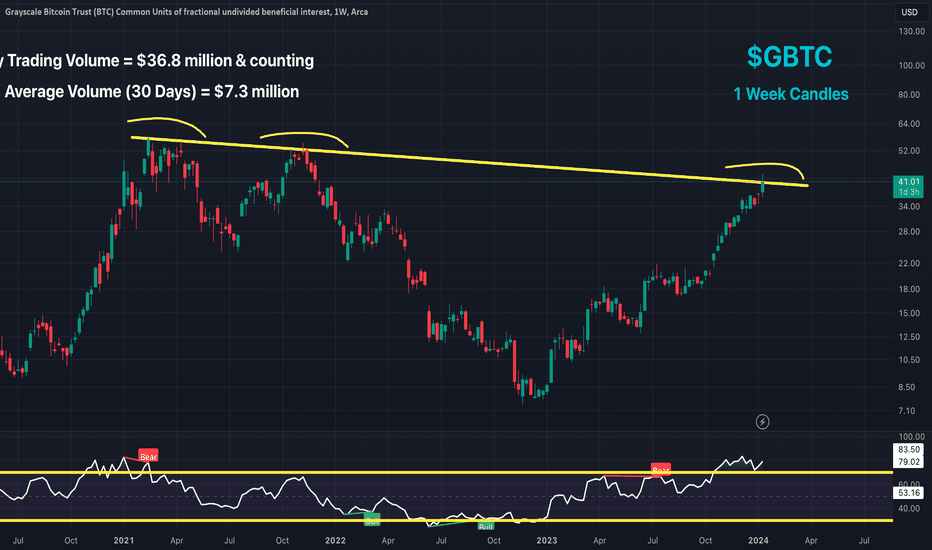The height and width of the screenshot is (550, 932).
Task: Click the 41.01 current price label
Action: tap(909, 182)
